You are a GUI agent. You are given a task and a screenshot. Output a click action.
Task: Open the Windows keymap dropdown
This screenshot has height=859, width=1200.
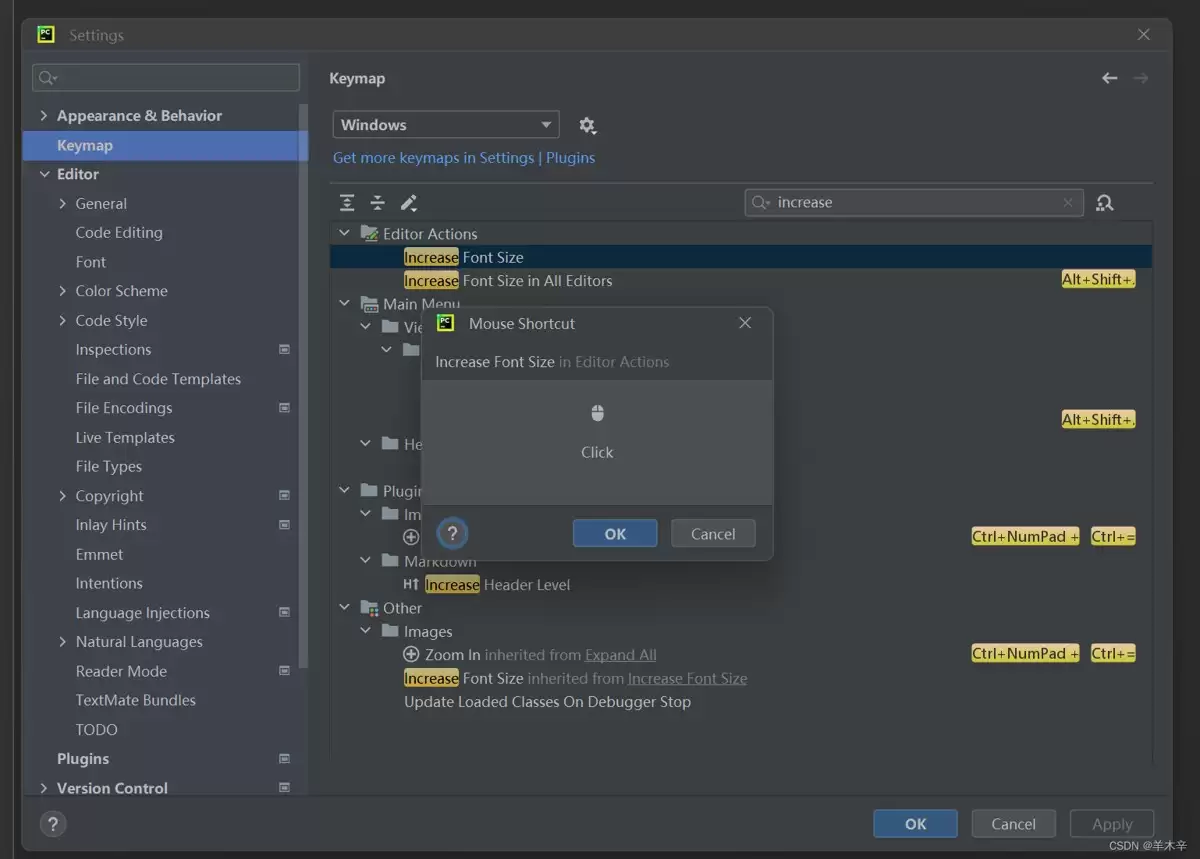click(x=446, y=125)
